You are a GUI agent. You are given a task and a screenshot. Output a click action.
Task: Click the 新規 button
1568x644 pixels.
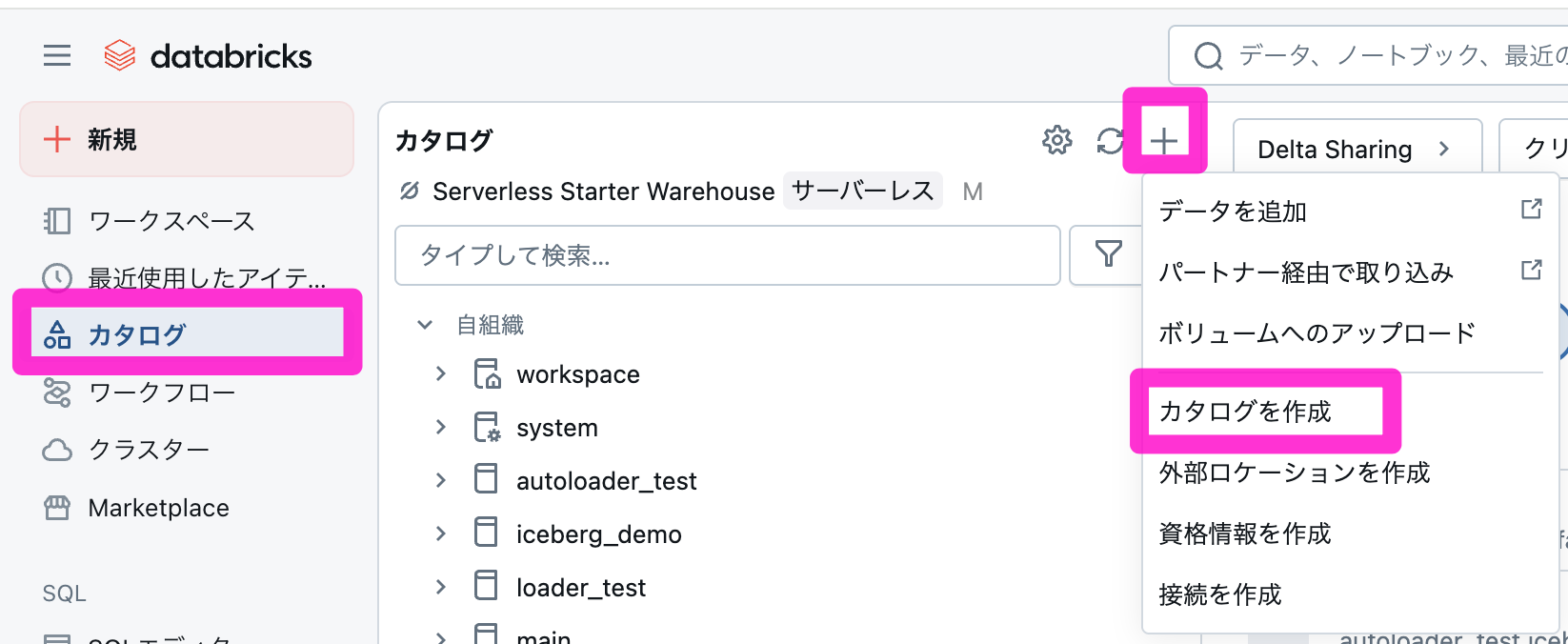coord(187,140)
